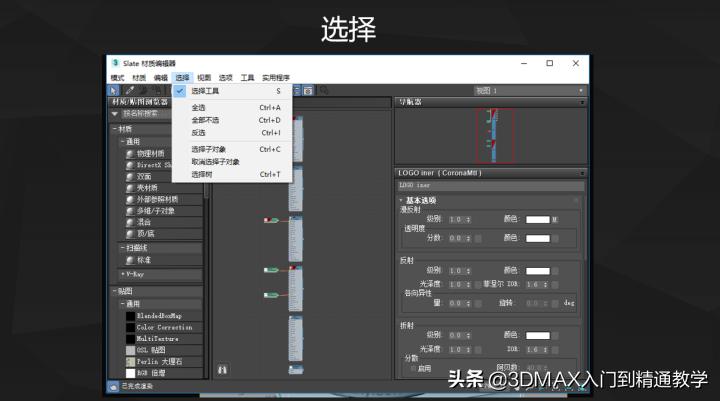This screenshot has height=401, width=720.
Task: Select the 混合 material entry
Action: click(144, 222)
